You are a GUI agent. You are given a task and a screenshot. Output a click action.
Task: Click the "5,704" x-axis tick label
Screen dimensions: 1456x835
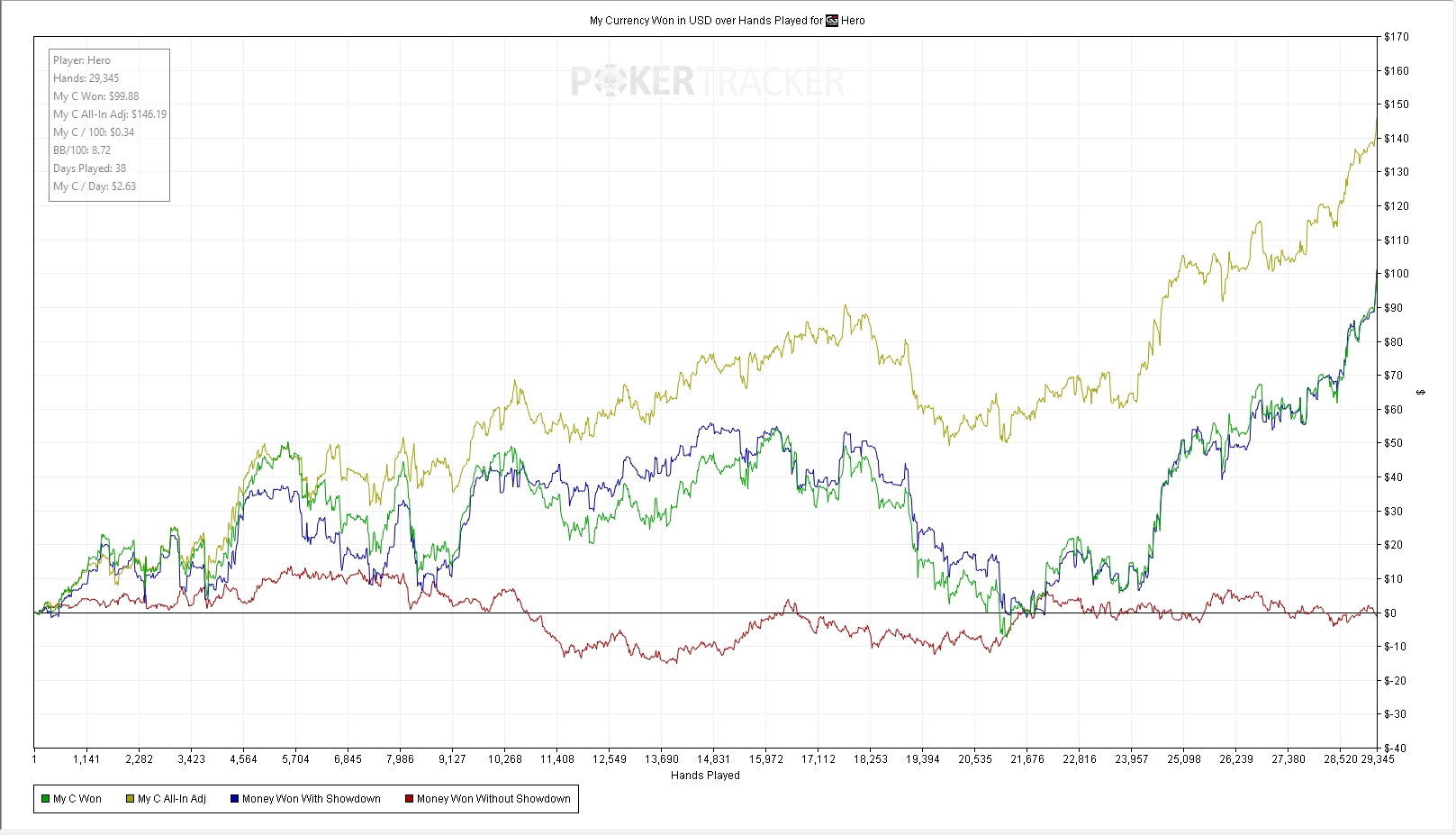[x=295, y=759]
